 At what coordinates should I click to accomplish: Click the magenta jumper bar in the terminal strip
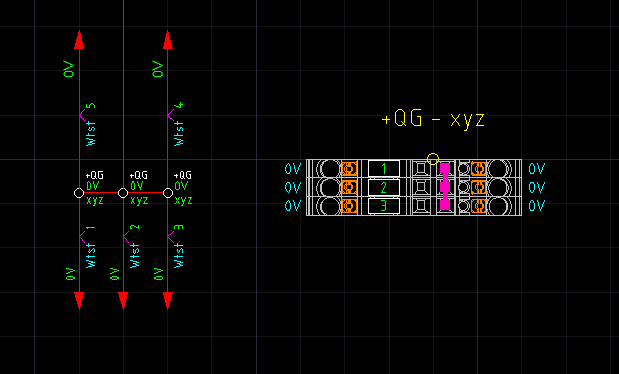(x=445, y=186)
